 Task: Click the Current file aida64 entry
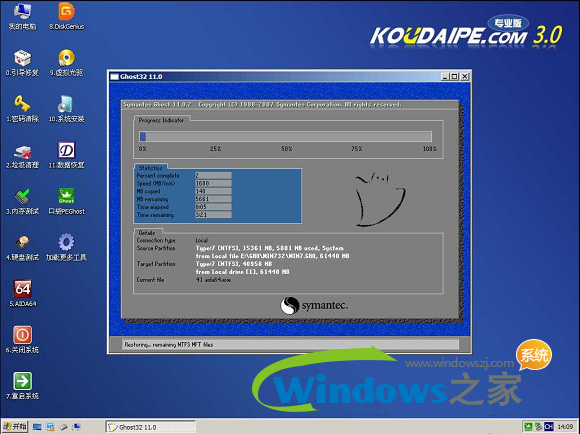[x=213, y=280]
